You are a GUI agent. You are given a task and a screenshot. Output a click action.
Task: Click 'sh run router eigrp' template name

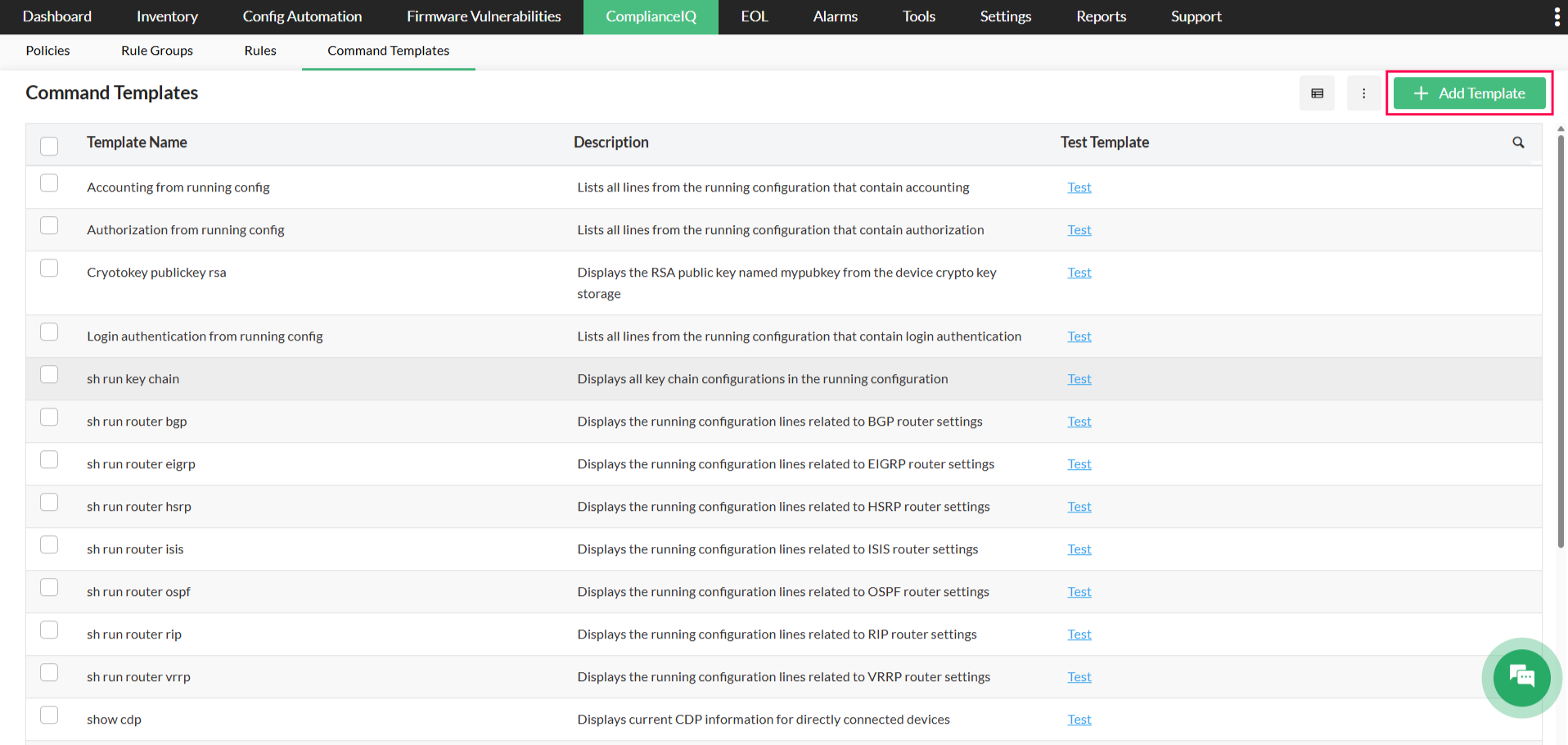coord(142,464)
